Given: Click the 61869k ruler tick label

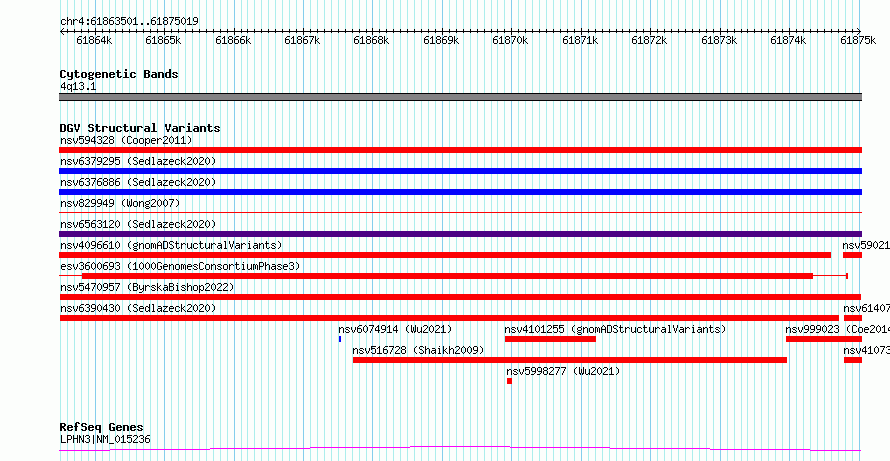Looking at the screenshot, I should [x=442, y=40].
